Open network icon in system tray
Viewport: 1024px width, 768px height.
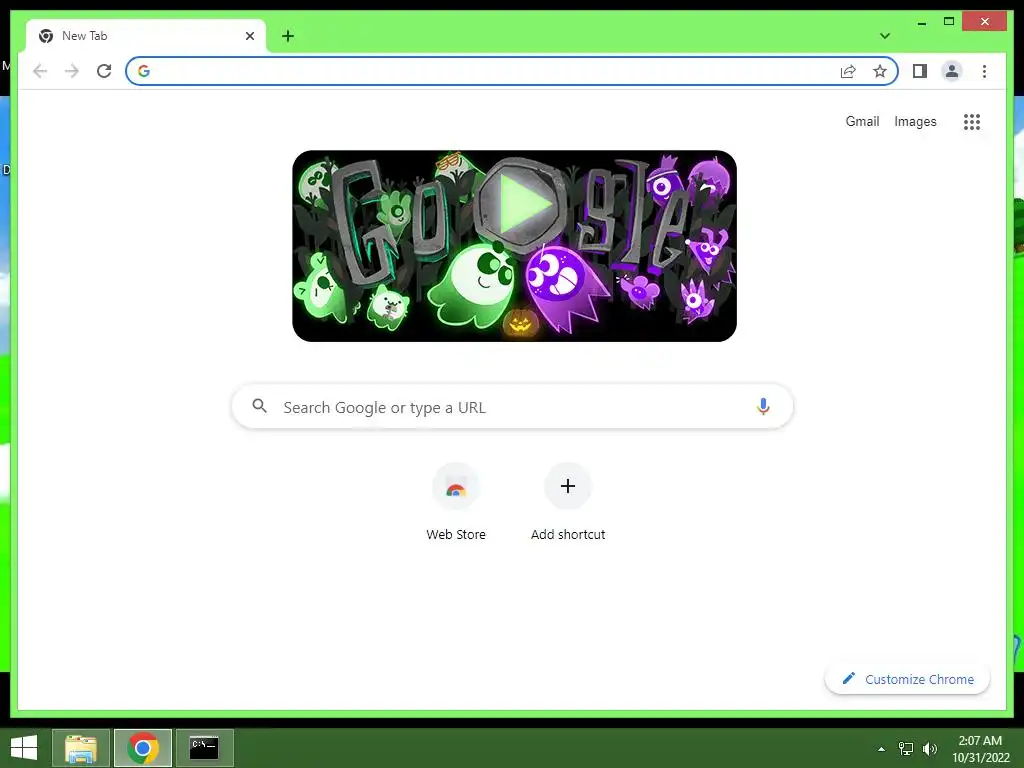point(906,748)
